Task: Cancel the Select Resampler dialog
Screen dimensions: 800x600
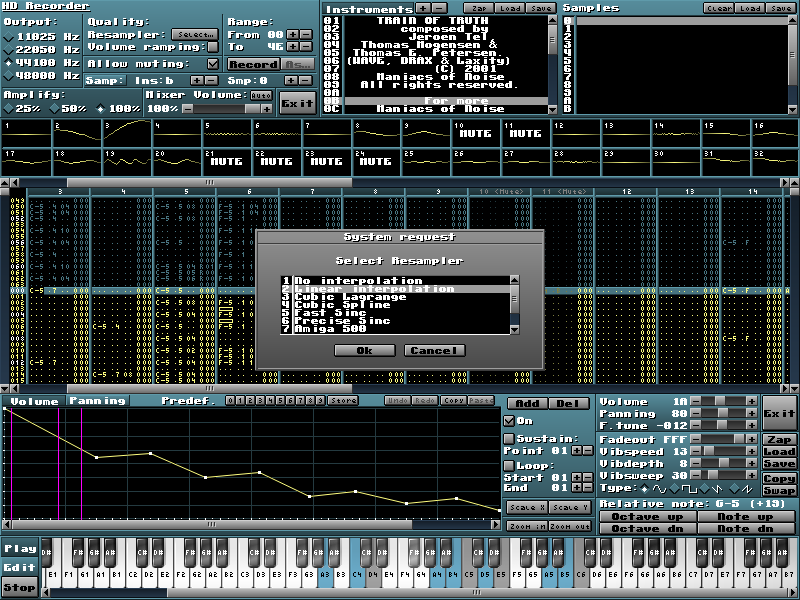Action: coord(434,350)
